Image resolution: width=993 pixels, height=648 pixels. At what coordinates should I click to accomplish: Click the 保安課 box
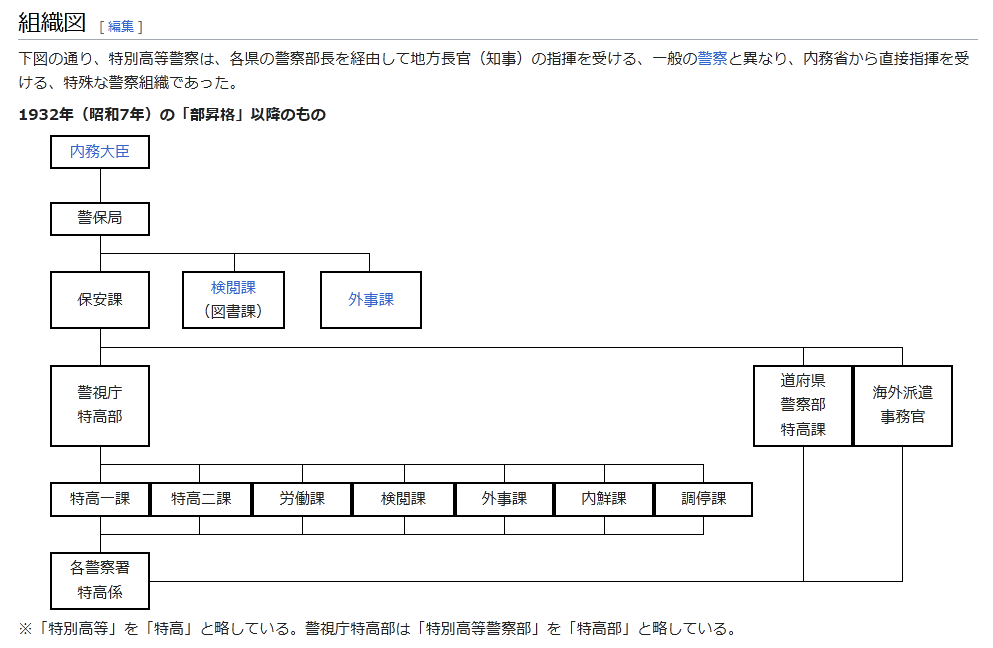coord(100,300)
